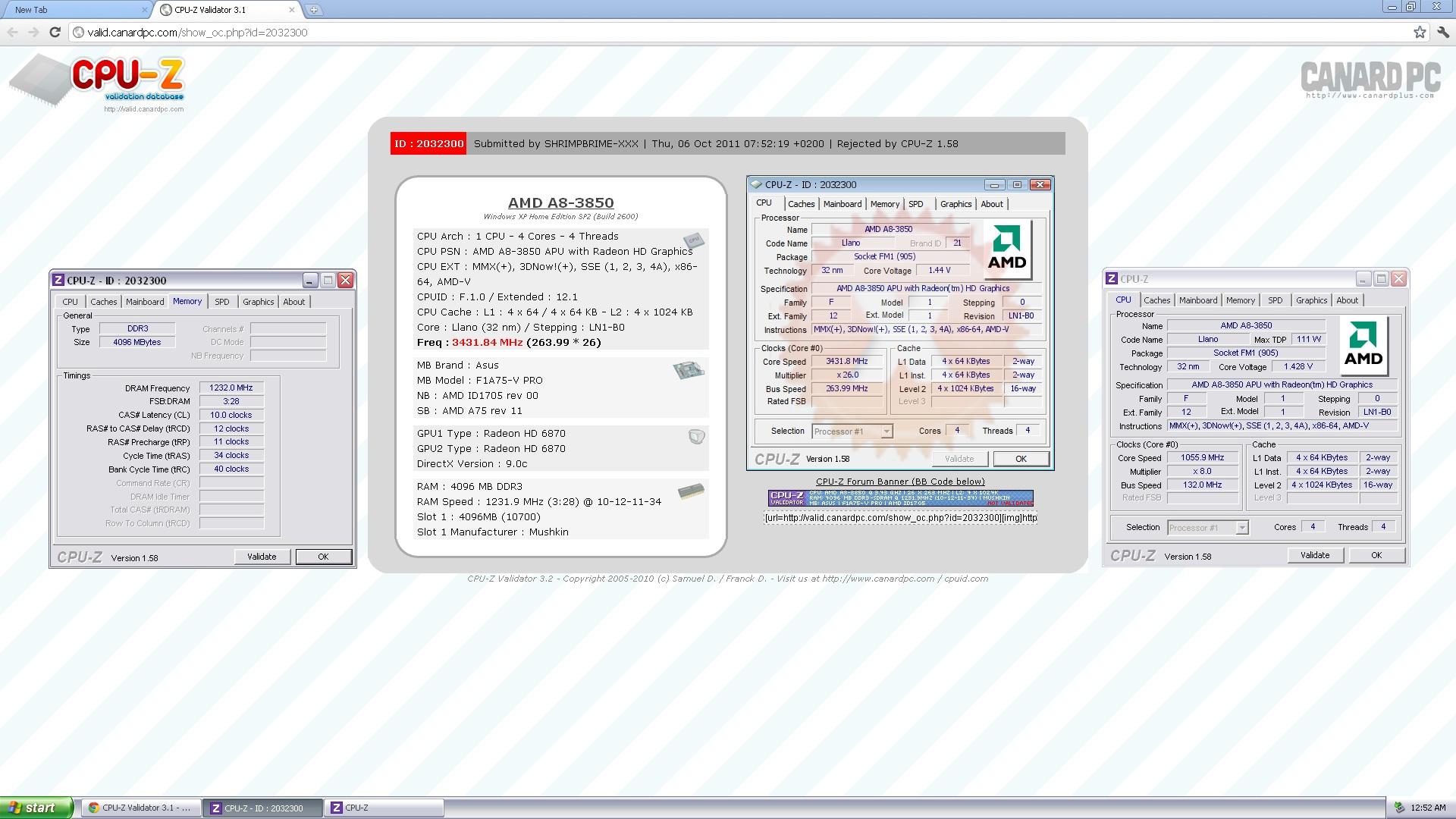
Task: Select Caches tab in right CPU-Z window
Action: coord(1157,300)
